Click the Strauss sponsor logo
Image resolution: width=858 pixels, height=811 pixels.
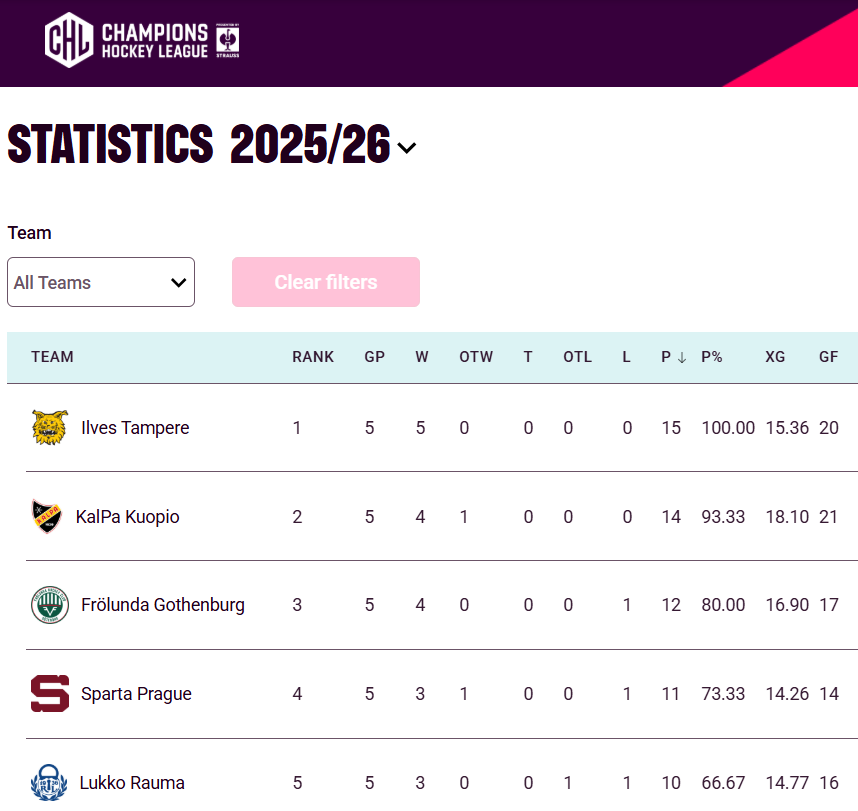228,41
